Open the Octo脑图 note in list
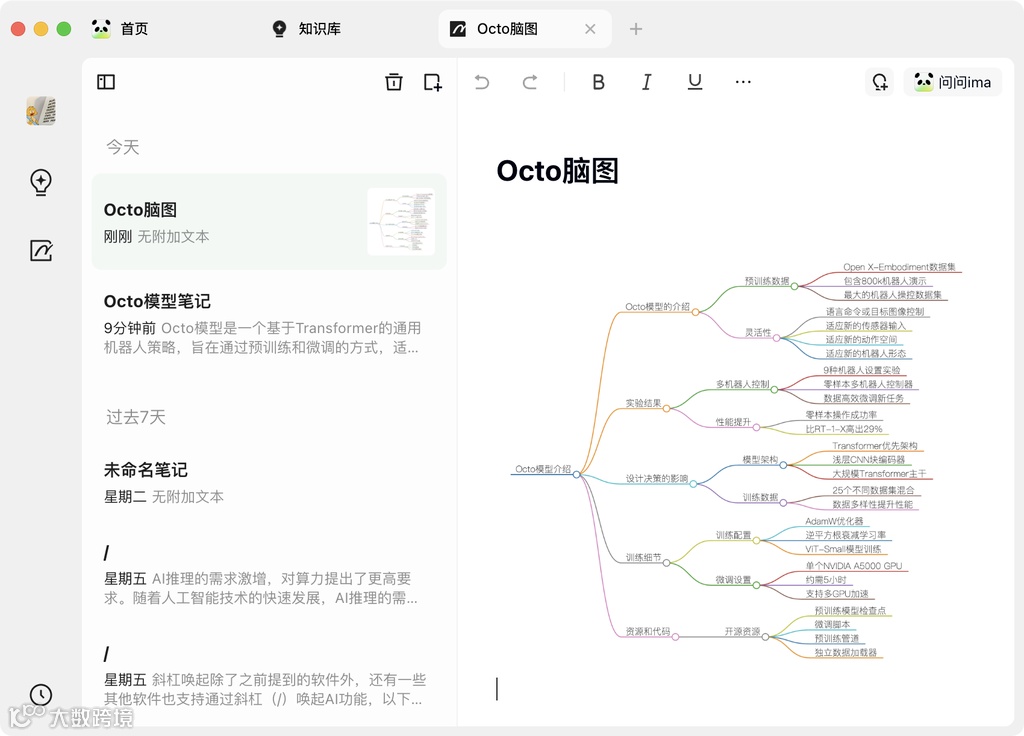The width and height of the screenshot is (1024, 736). (269, 222)
